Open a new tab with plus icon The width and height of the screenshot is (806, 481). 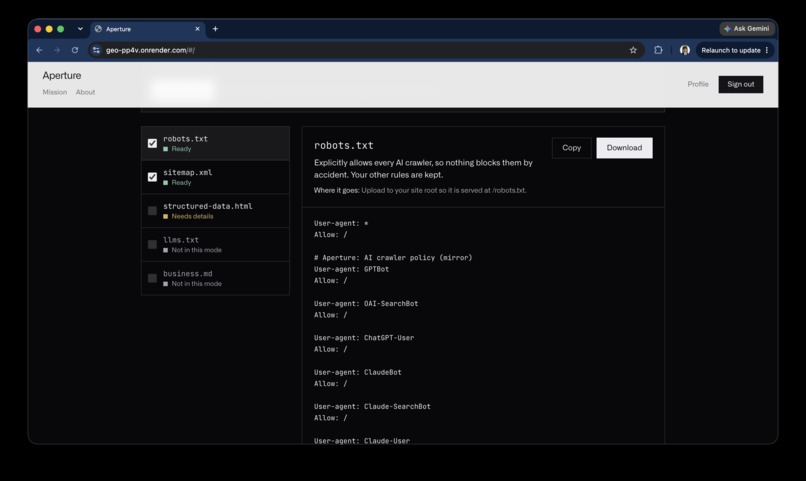point(215,29)
